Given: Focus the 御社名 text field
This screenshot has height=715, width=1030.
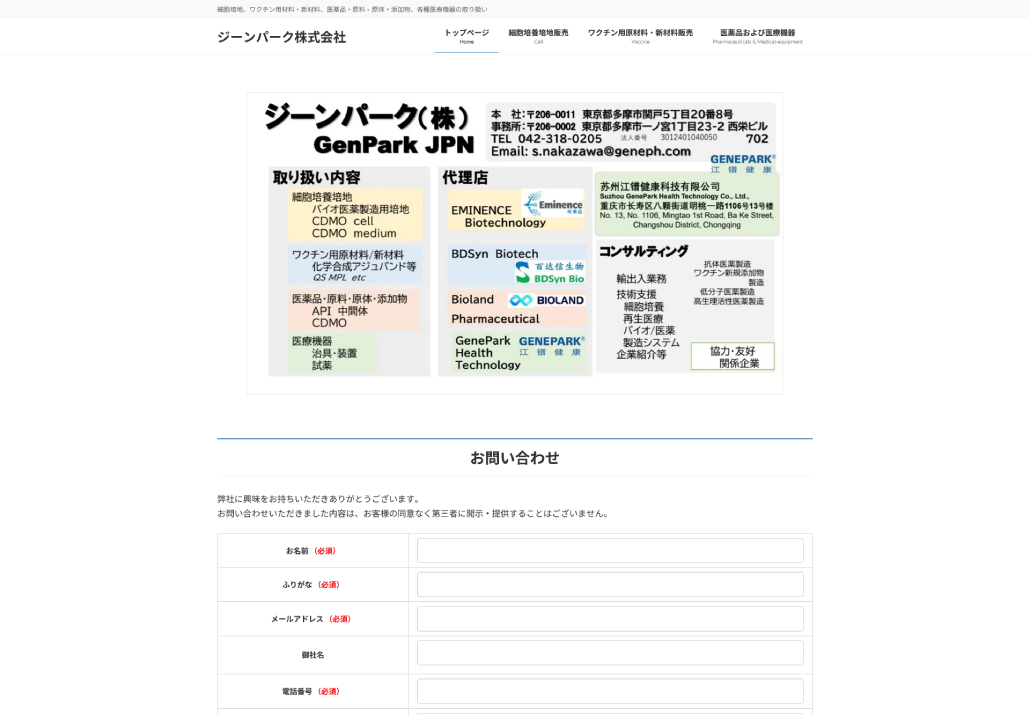Looking at the screenshot, I should click(610, 653).
